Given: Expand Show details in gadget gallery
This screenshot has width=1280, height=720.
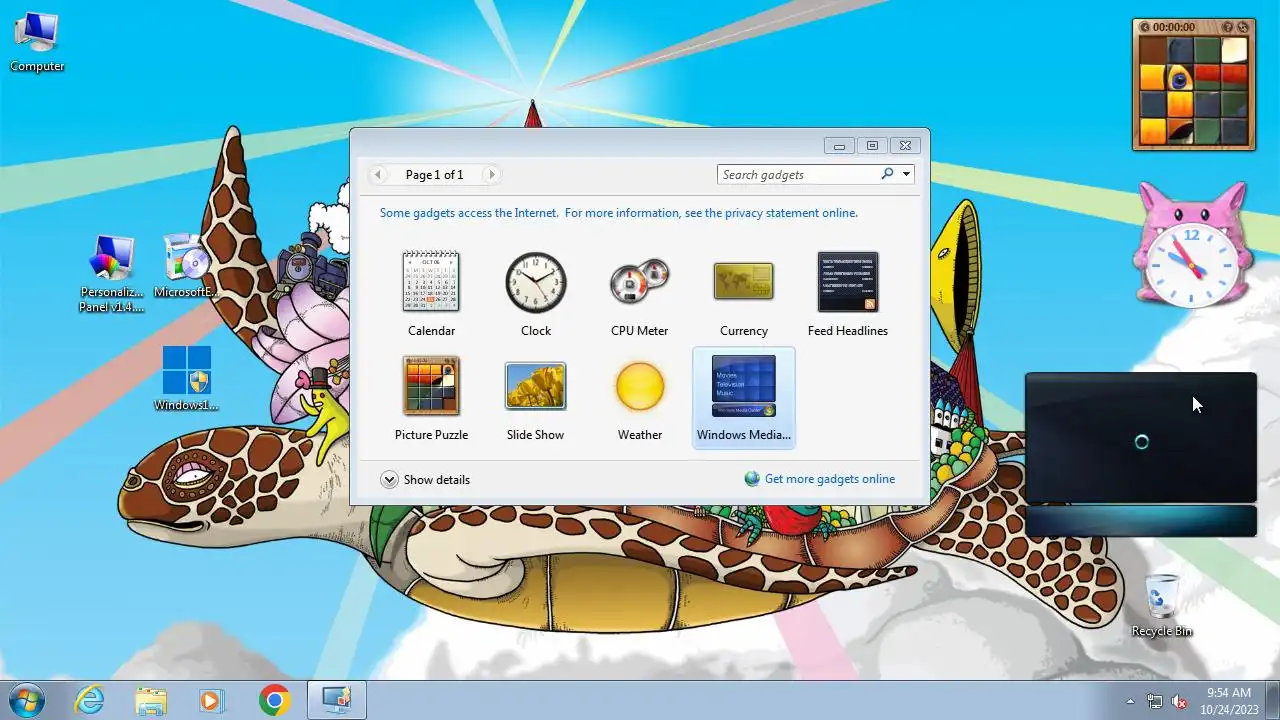Looking at the screenshot, I should 425,480.
